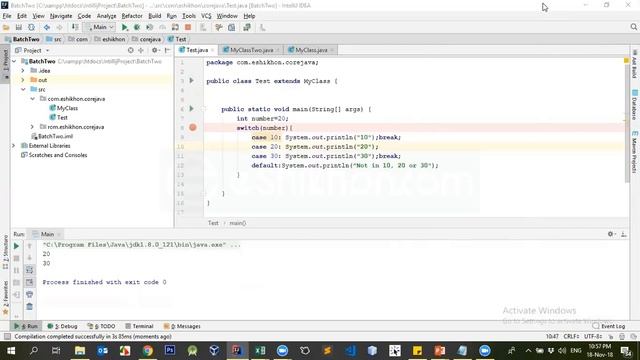The height and width of the screenshot is (360, 640).
Task: Click the corejava breadcrumb in navigation bar
Action: [147, 39]
